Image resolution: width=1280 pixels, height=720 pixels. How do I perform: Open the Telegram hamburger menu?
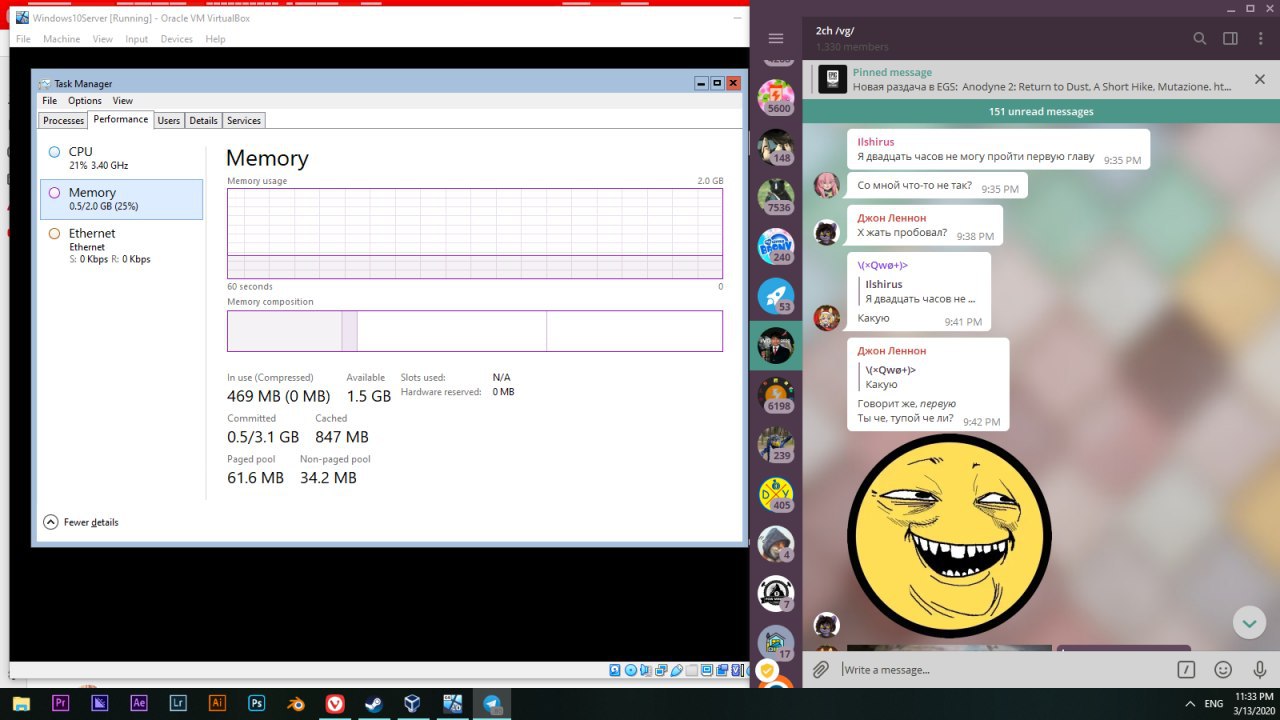pos(776,38)
